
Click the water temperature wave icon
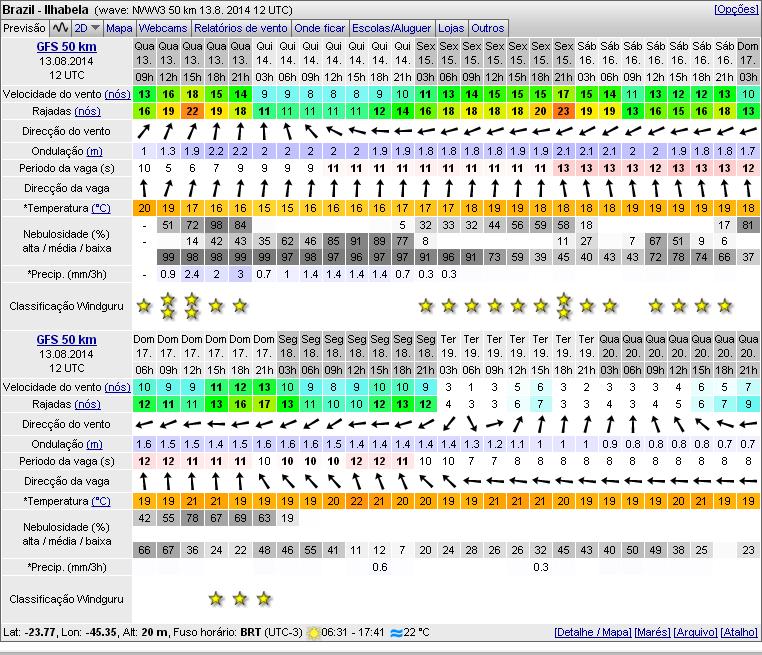tap(396, 633)
